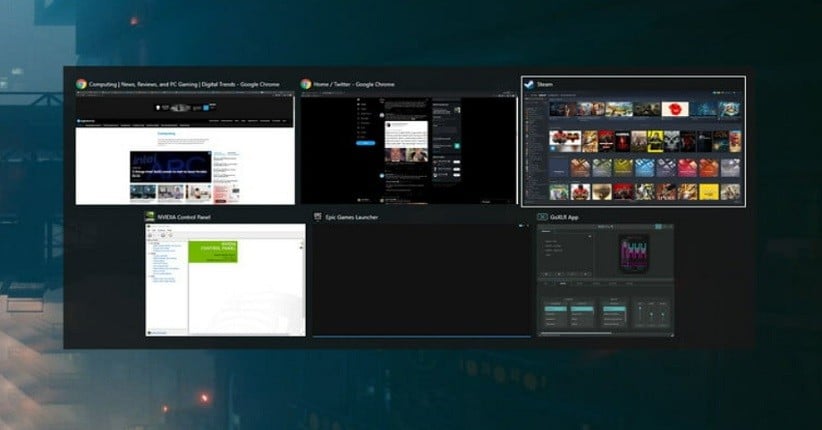Open the NVIDIA Control Panel window thumbnail
The height and width of the screenshot is (430, 822).
click(x=225, y=280)
